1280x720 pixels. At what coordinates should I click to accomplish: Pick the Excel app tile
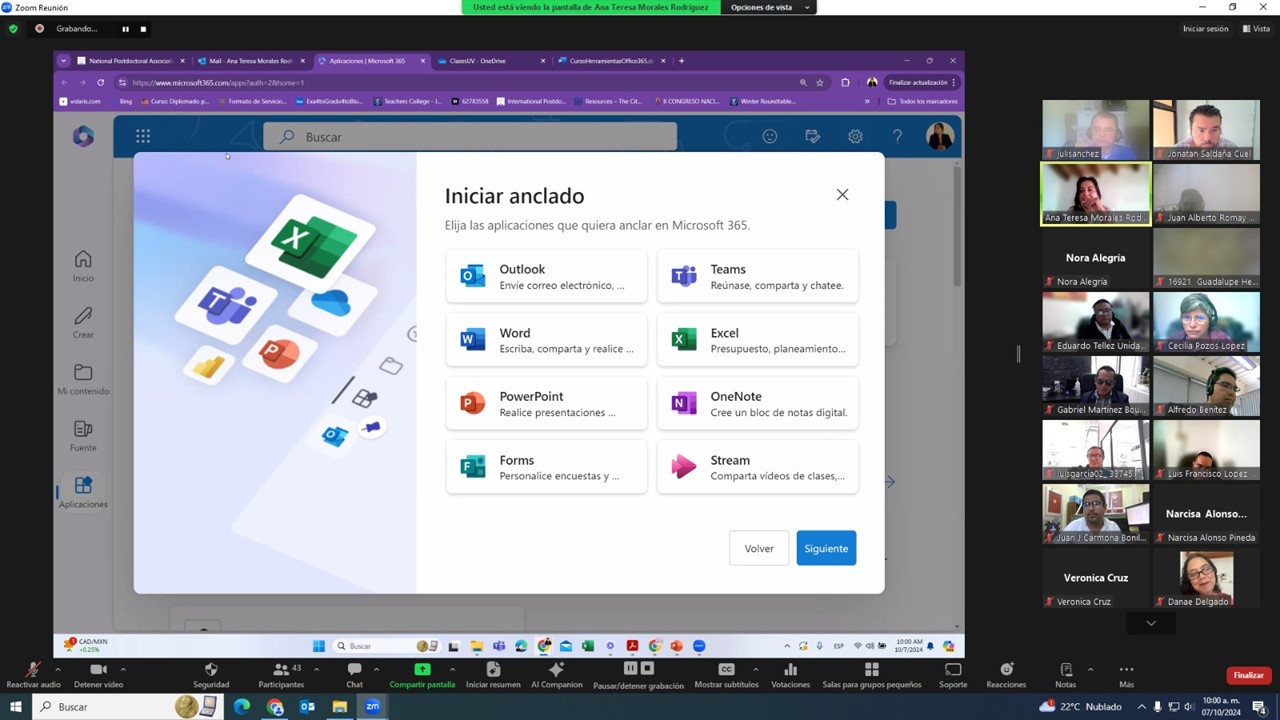[757, 340]
